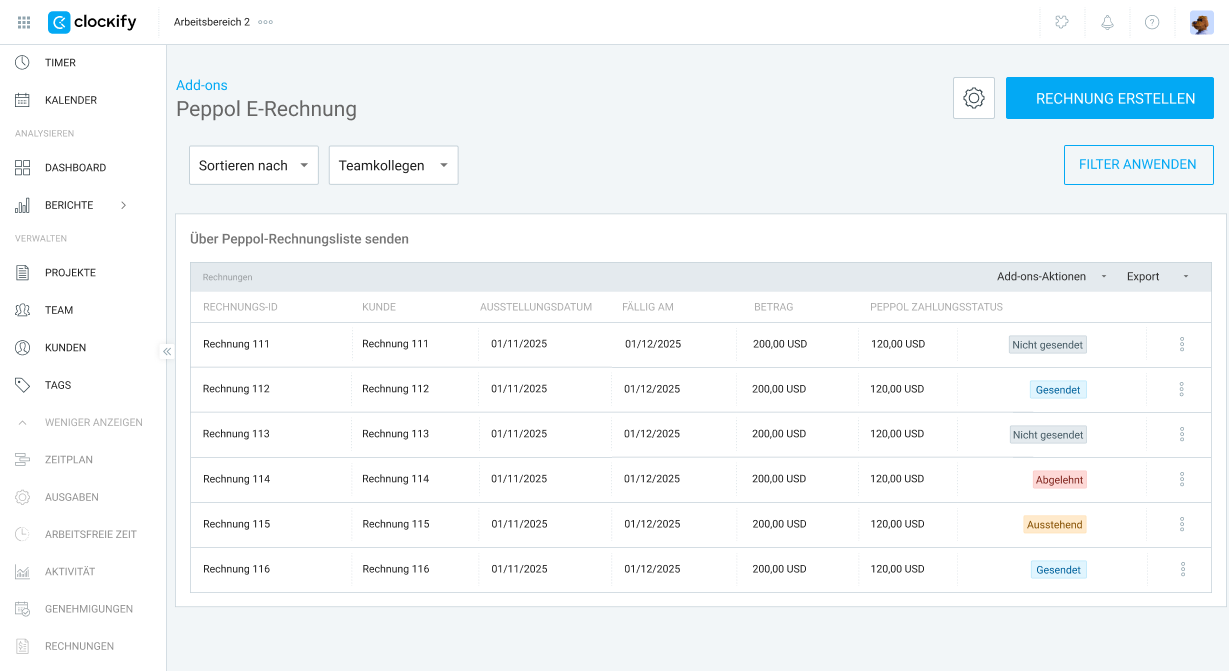1229x671 pixels.
Task: Open row menu for Rechnung 116
Action: (1182, 569)
